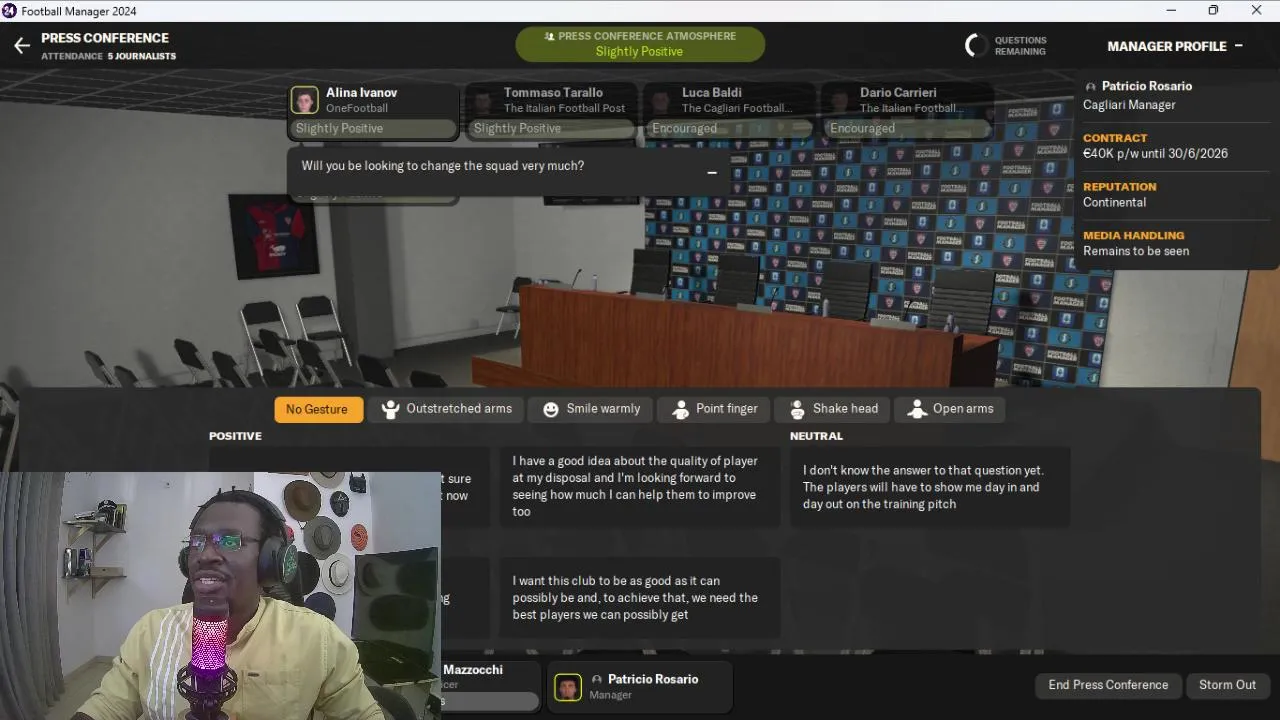Click the headset icon beside Patricio Rosario profile
Screen dimensions: 1280x720
point(1090,87)
